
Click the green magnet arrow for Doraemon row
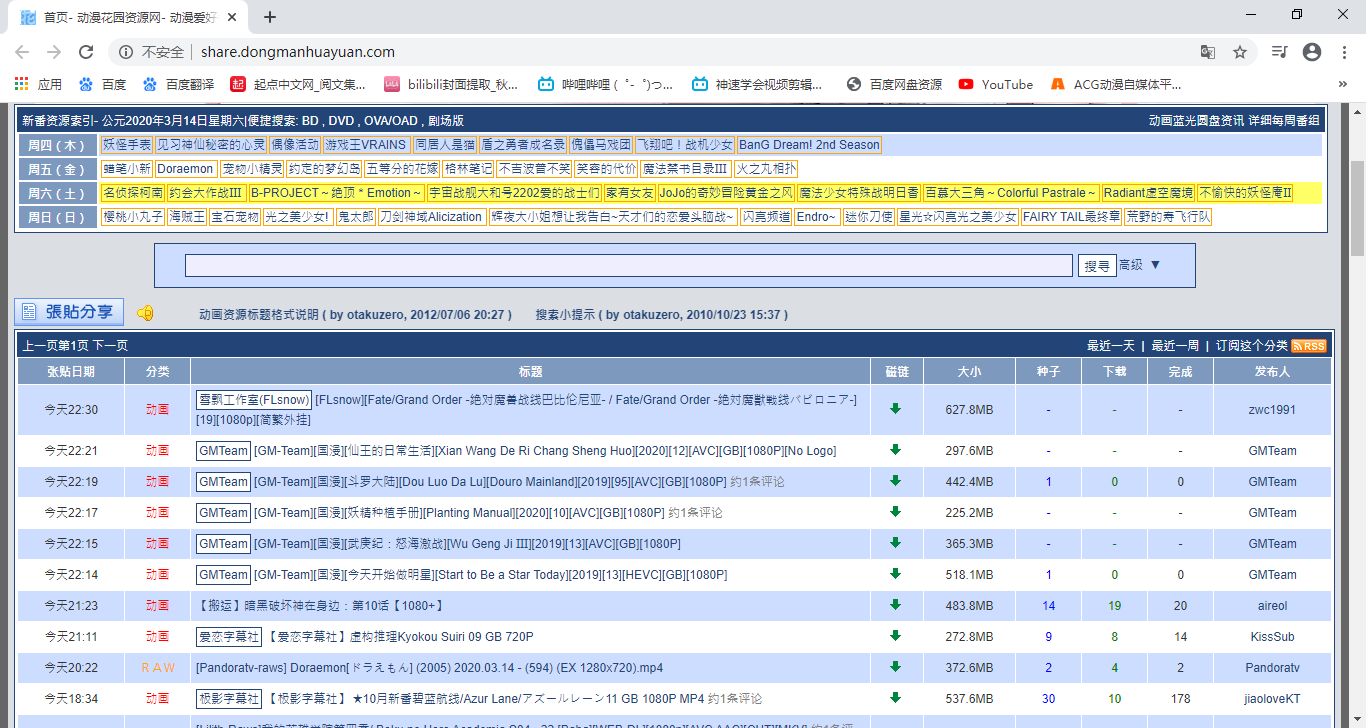[896, 667]
